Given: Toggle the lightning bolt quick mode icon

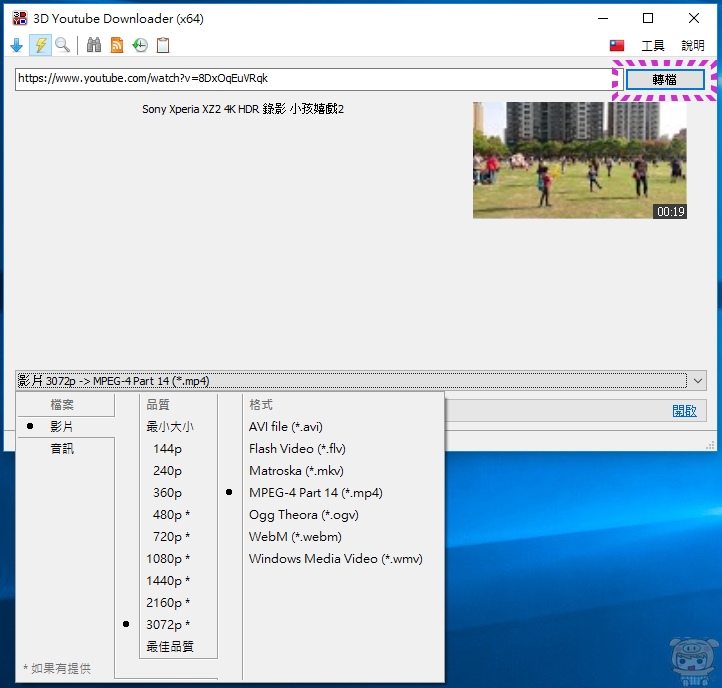Looking at the screenshot, I should [x=40, y=45].
